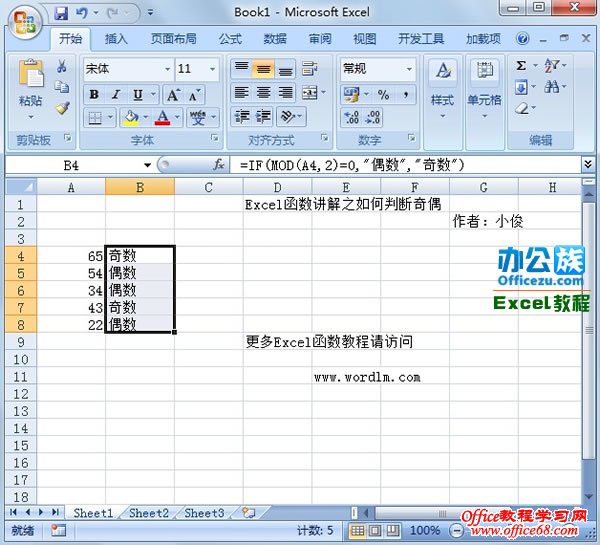Apply fill color with the paint bucket
The image size is (600, 545).
point(131,117)
